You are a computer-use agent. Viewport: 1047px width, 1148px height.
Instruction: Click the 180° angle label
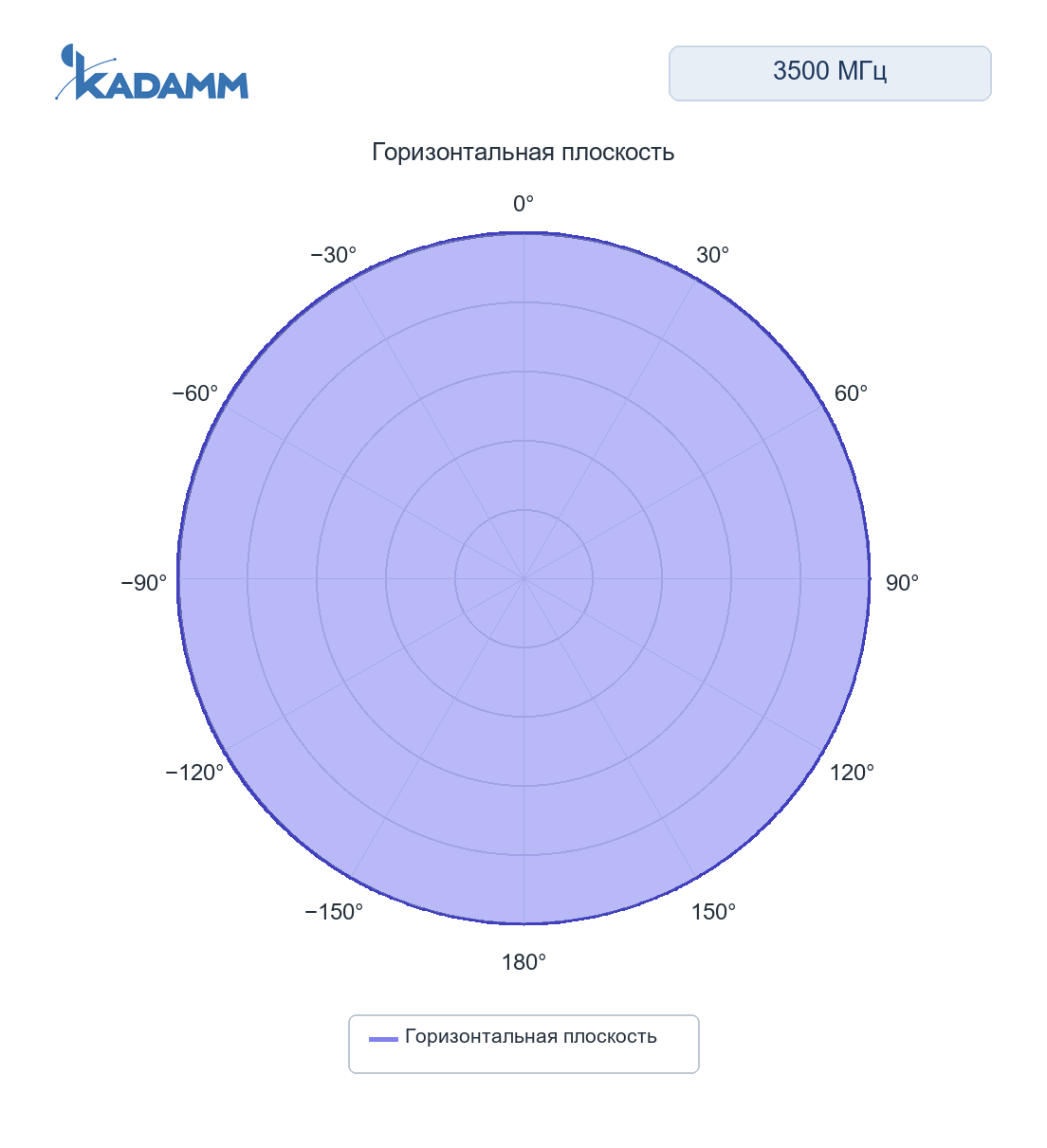(x=523, y=962)
